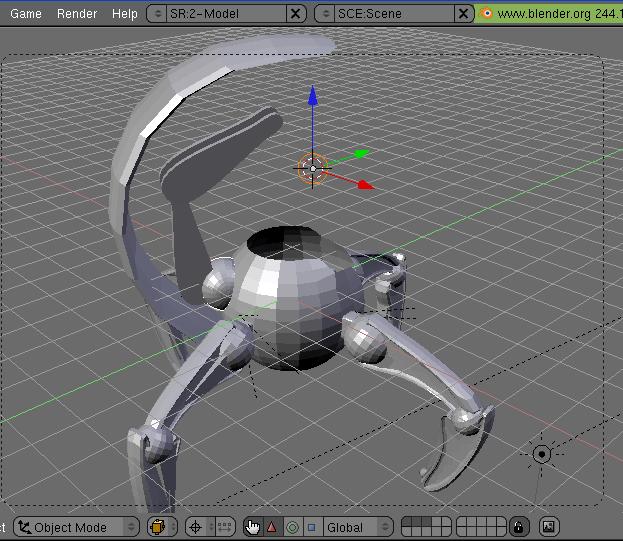Click the orange manipulator center circle

click(x=313, y=169)
